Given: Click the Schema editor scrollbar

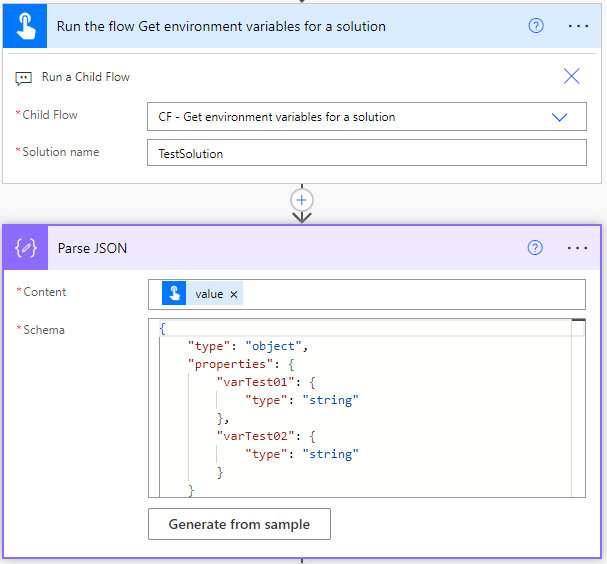Looking at the screenshot, I should 578,400.
